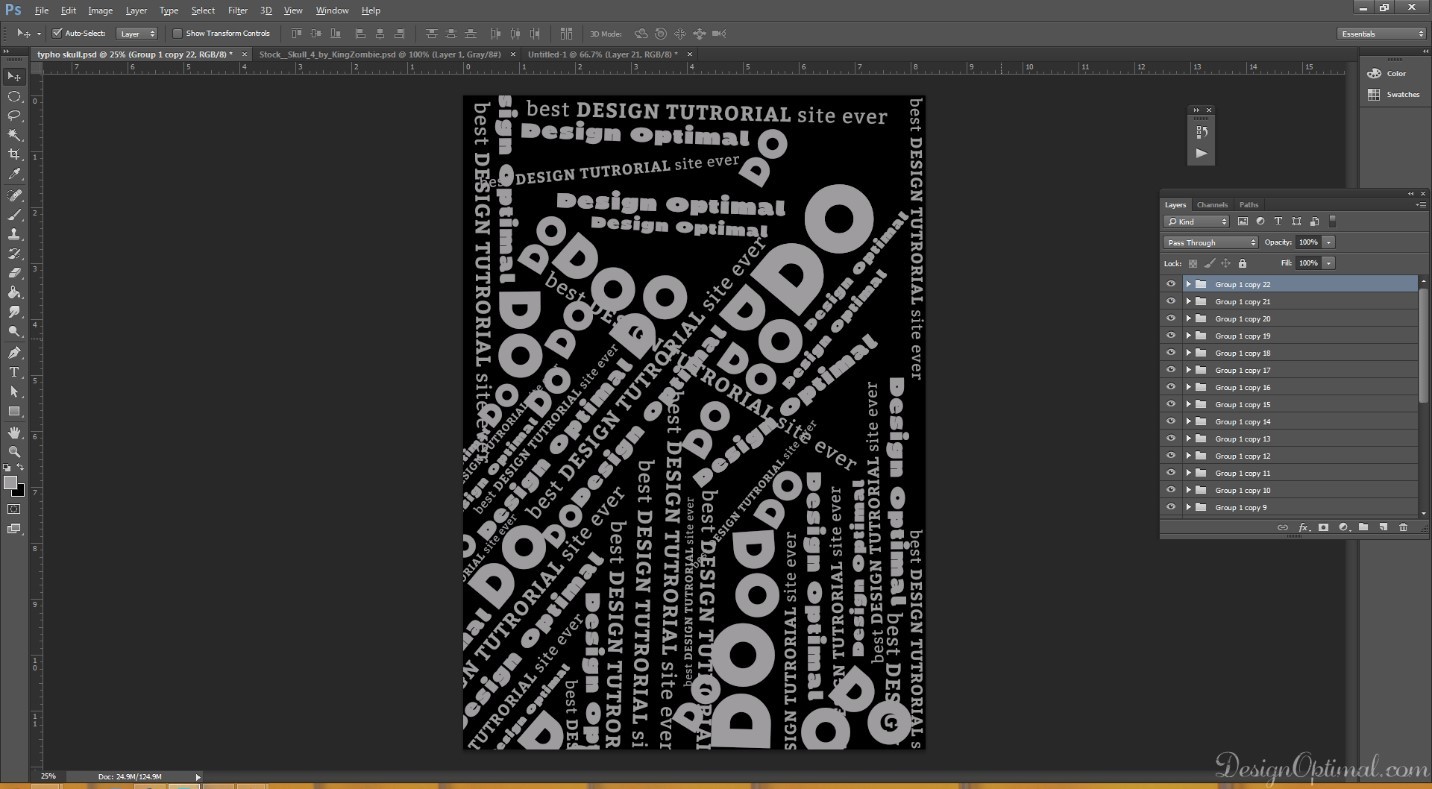Hide Group 1 copy 10 layer
The width and height of the screenshot is (1432, 789).
pos(1171,490)
